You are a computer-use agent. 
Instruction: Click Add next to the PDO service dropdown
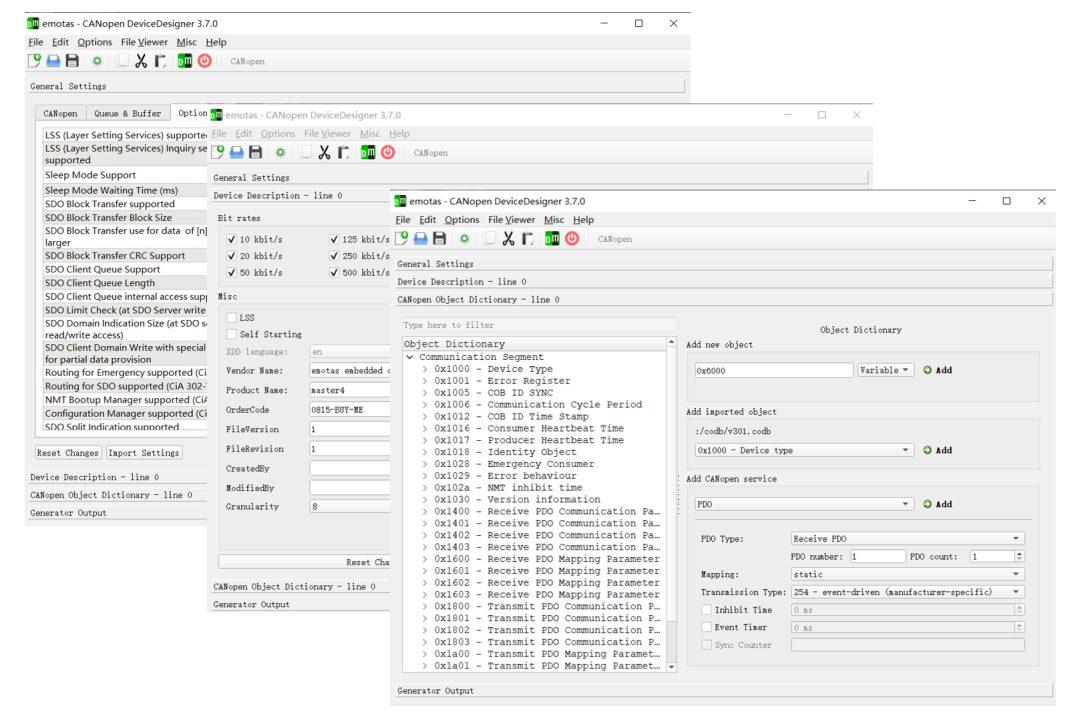pos(937,504)
